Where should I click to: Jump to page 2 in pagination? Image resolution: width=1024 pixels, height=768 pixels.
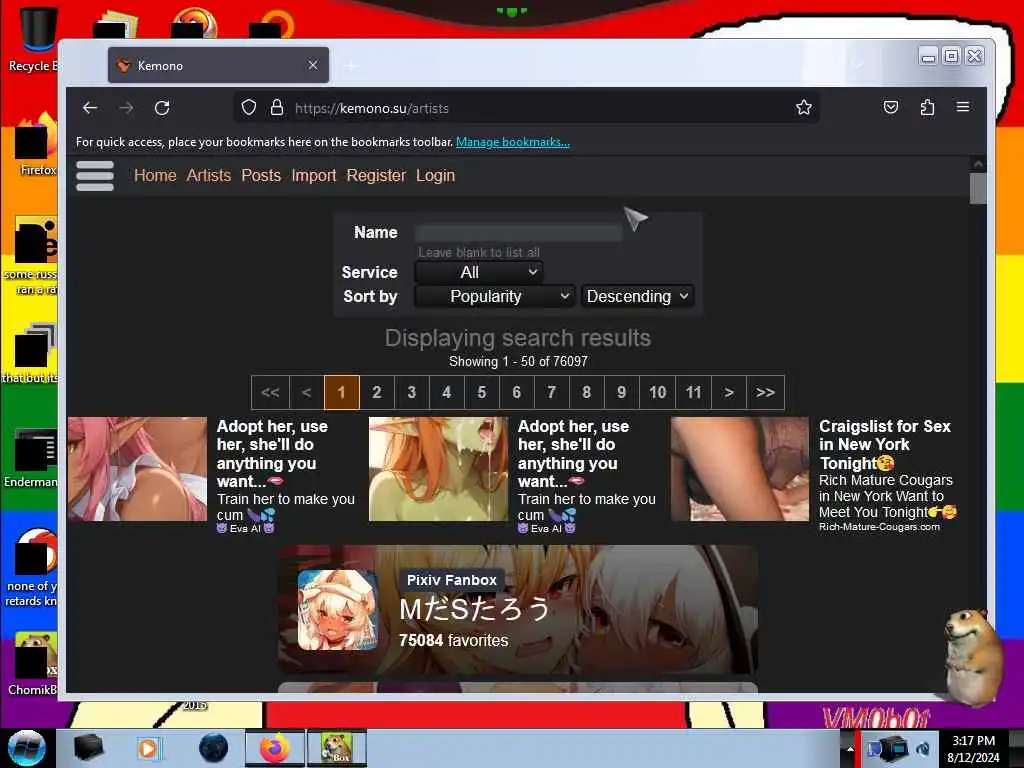pyautogui.click(x=377, y=392)
